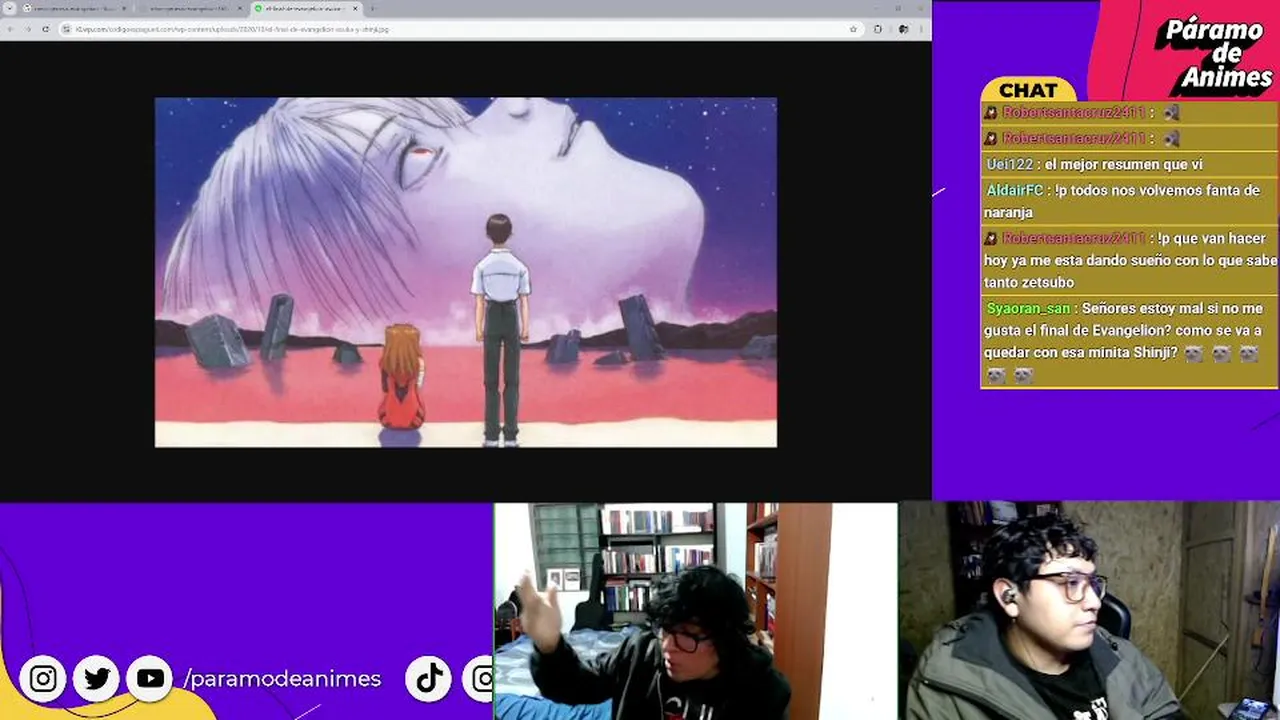
Task: Click the Instagram icon in the banner
Action: coord(43,679)
